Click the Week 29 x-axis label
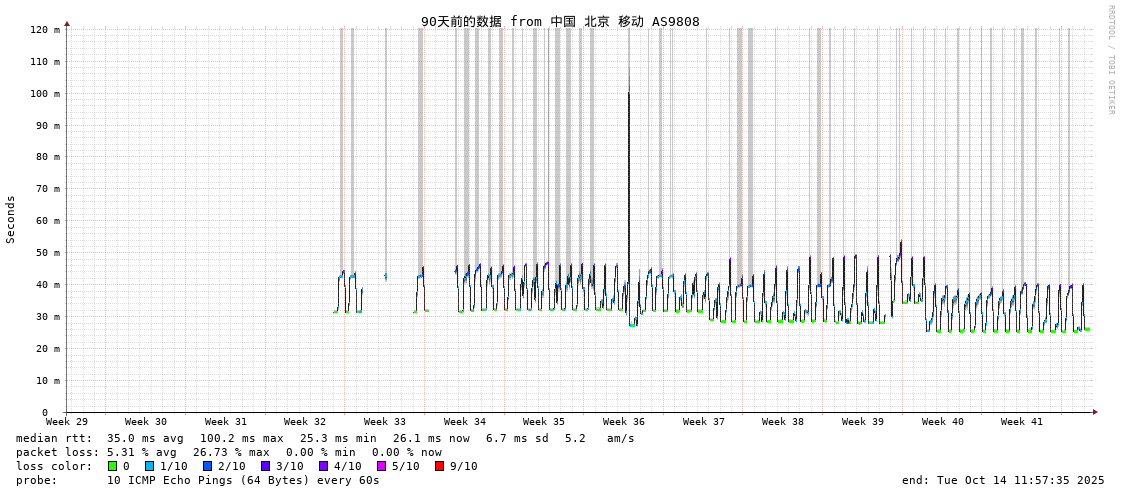The image size is (1121, 494). tap(67, 422)
